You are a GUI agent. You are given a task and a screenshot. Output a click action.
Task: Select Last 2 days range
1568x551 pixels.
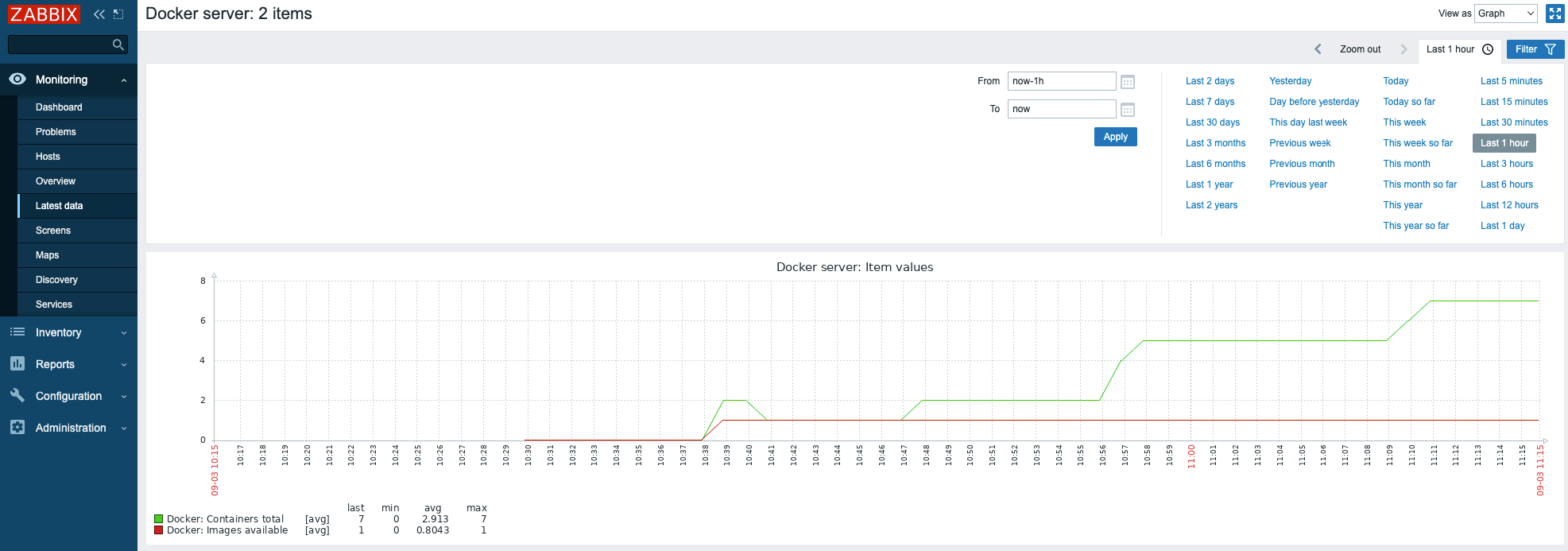pyautogui.click(x=1210, y=81)
